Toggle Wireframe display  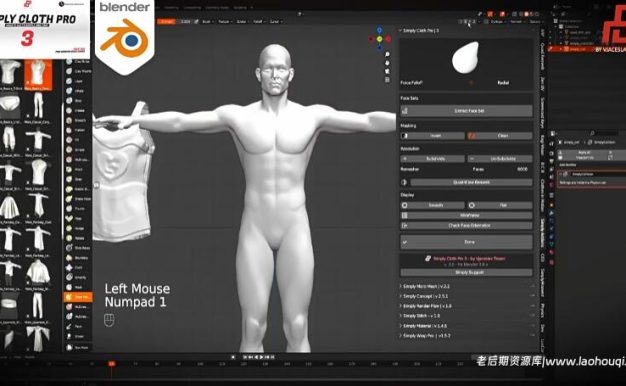point(466,215)
